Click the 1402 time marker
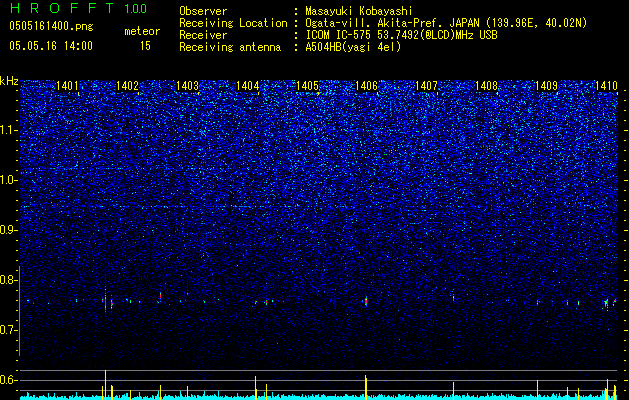Image resolution: width=629 pixels, height=400 pixels. pos(127,86)
